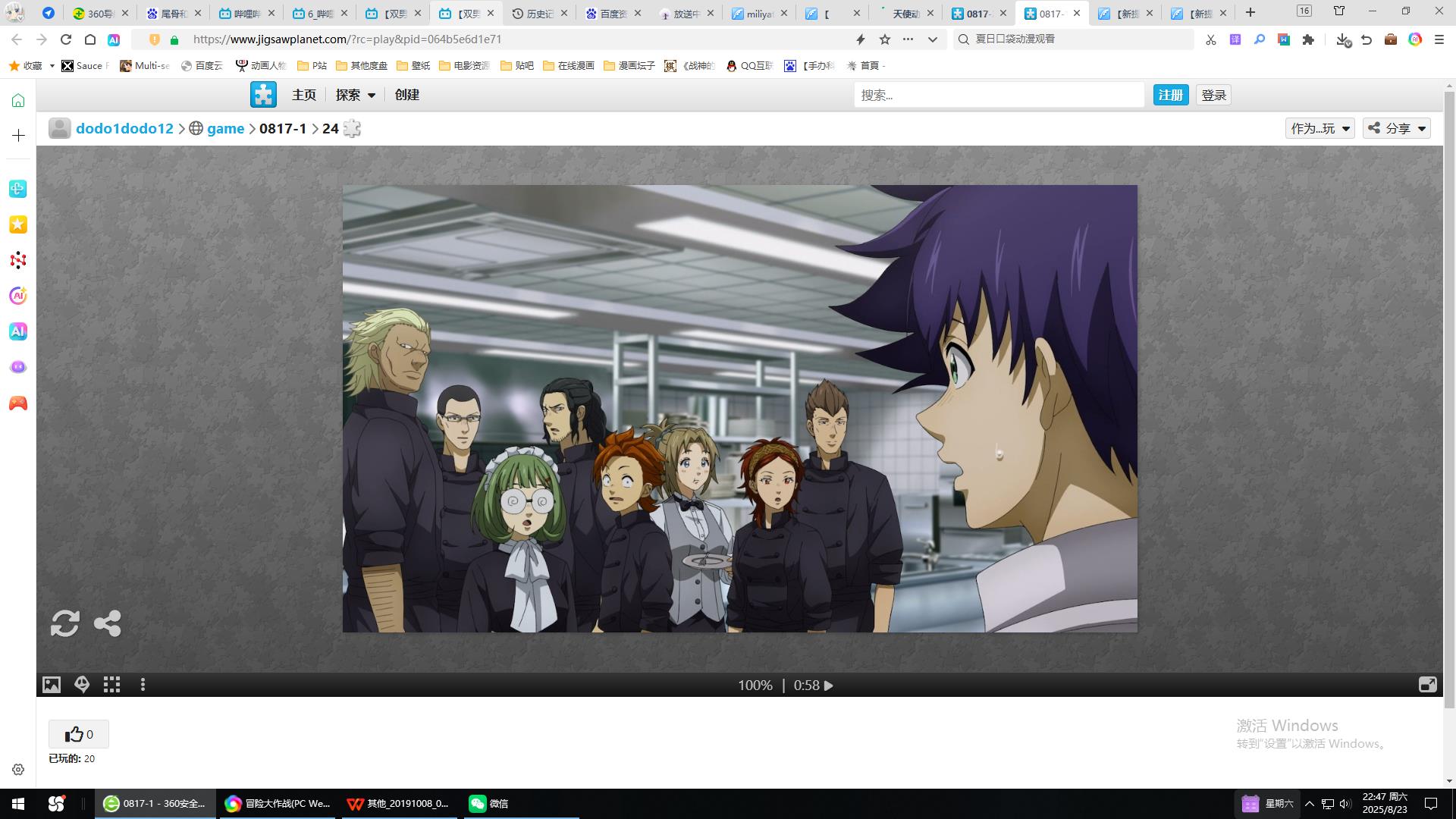Open the game album link

[x=225, y=128]
